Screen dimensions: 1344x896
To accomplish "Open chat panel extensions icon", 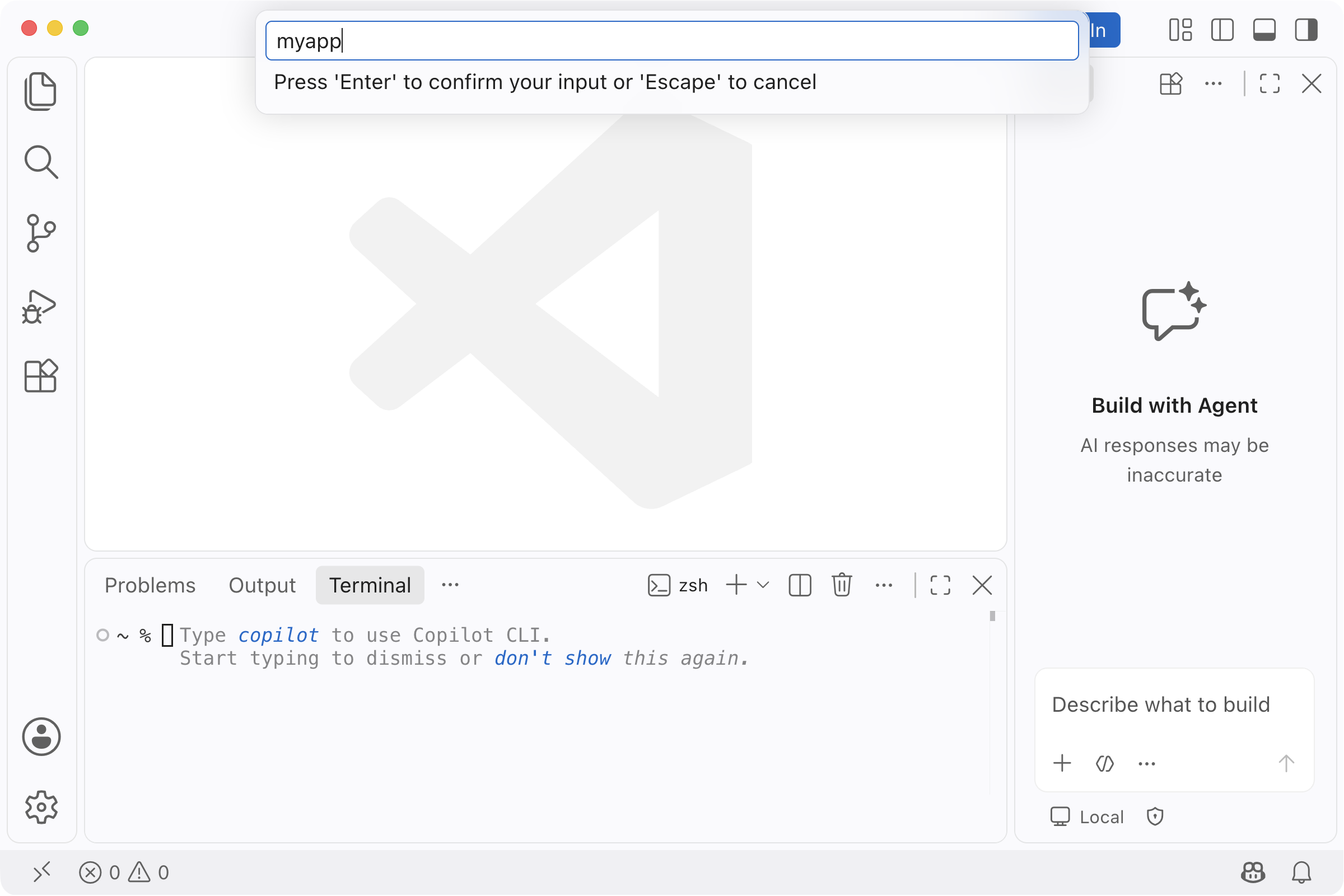I will [x=1171, y=84].
